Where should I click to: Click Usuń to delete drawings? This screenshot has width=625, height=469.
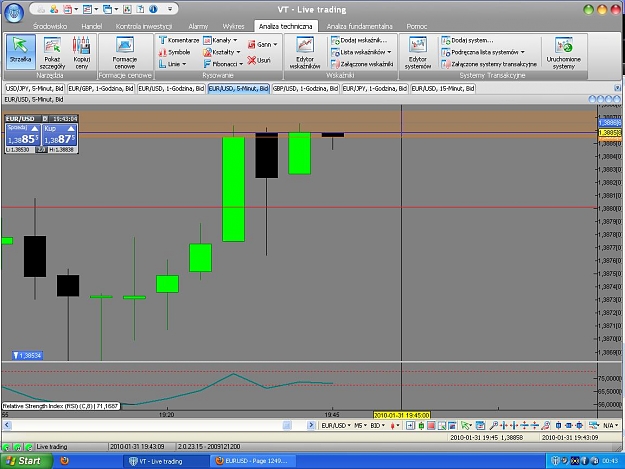[x=259, y=60]
